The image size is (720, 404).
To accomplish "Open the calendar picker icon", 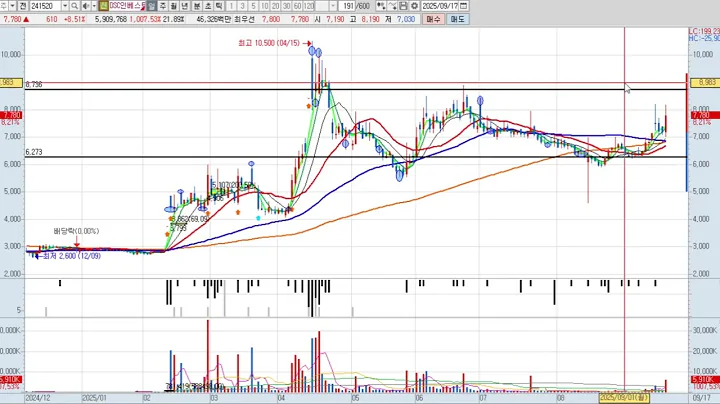I will pyautogui.click(x=464, y=6).
